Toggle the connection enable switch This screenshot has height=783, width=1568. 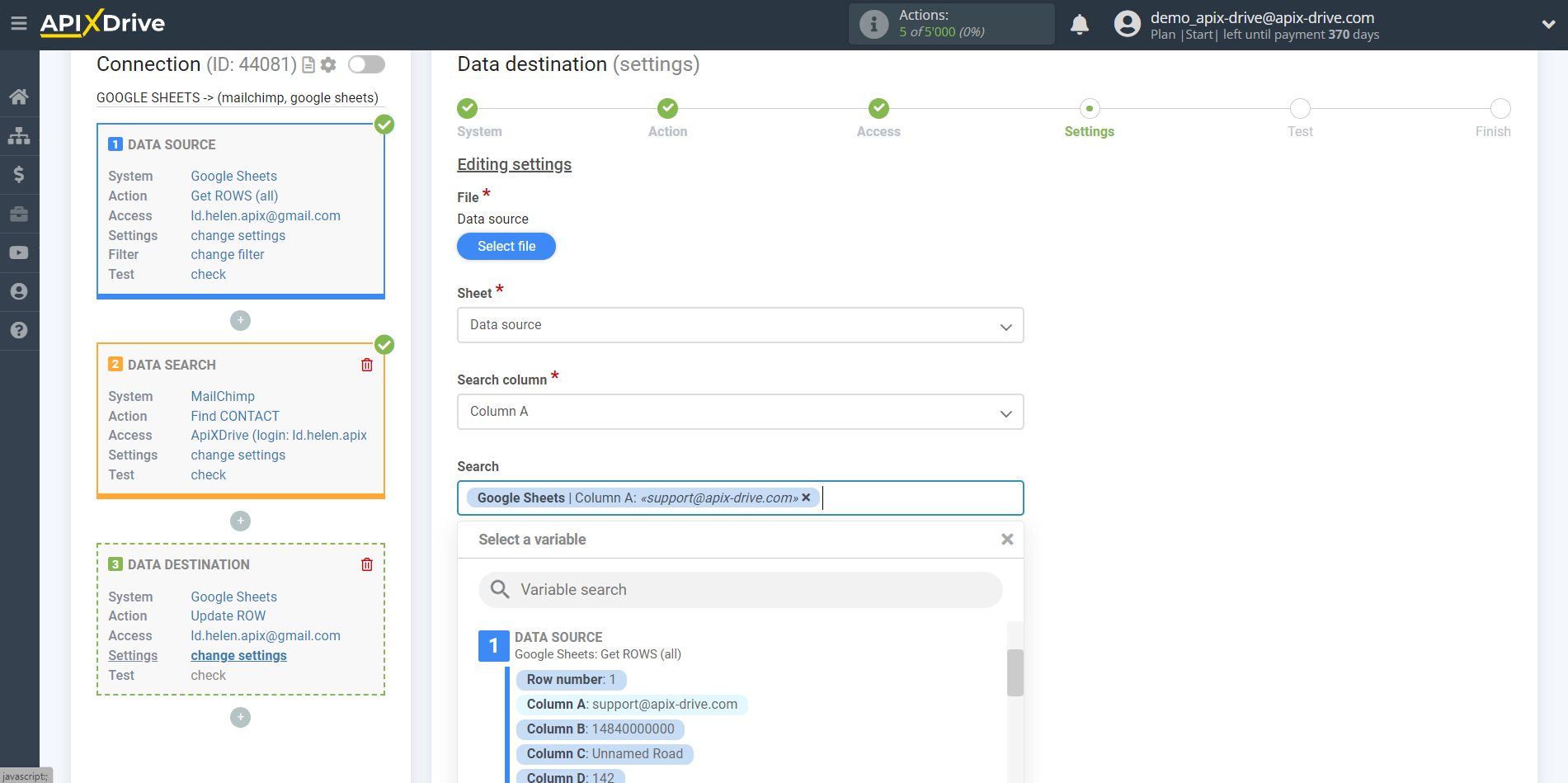tap(366, 64)
